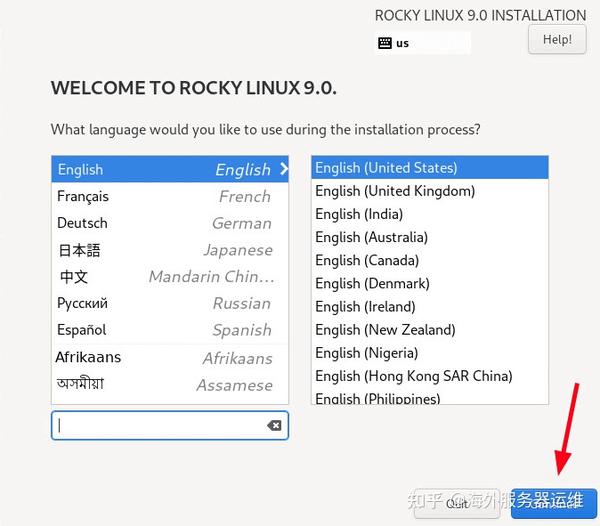
Task: Select English in the language list
Action: click(170, 169)
